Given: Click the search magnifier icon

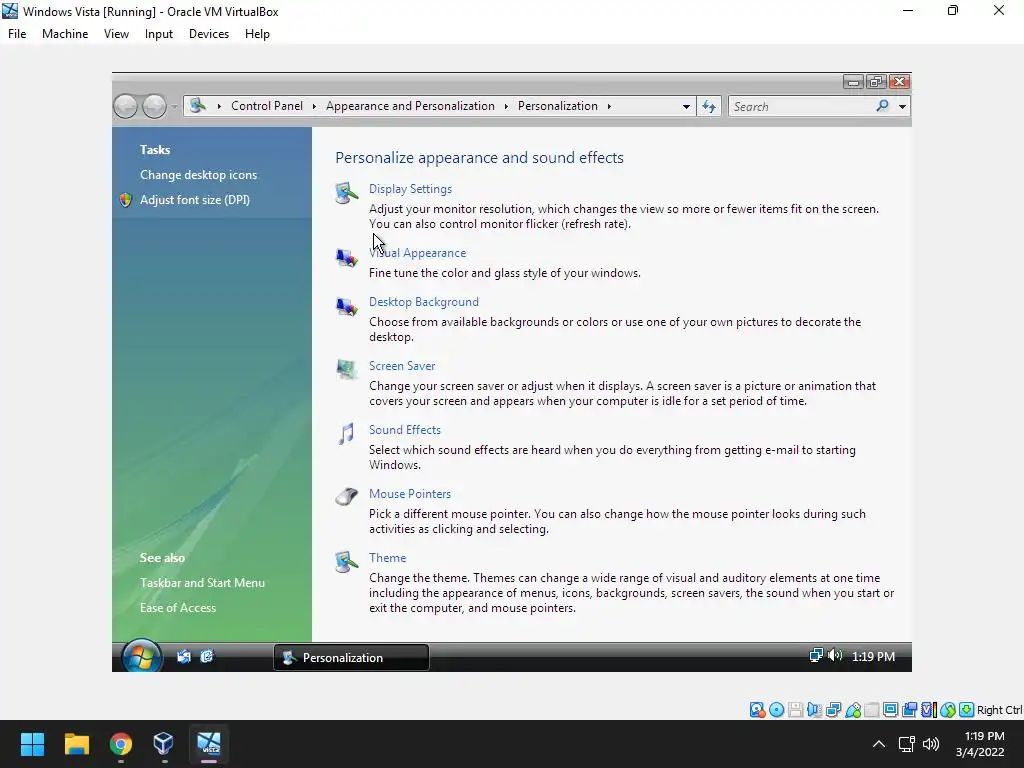Looking at the screenshot, I should click(x=882, y=106).
